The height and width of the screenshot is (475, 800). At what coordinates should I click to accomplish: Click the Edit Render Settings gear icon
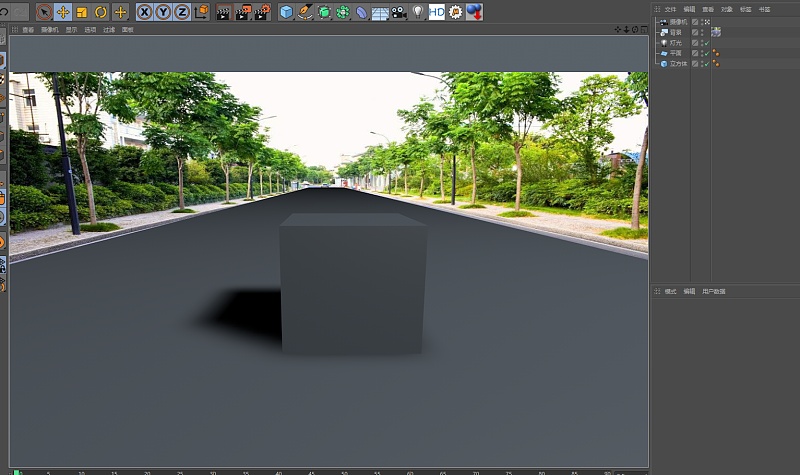pos(262,12)
